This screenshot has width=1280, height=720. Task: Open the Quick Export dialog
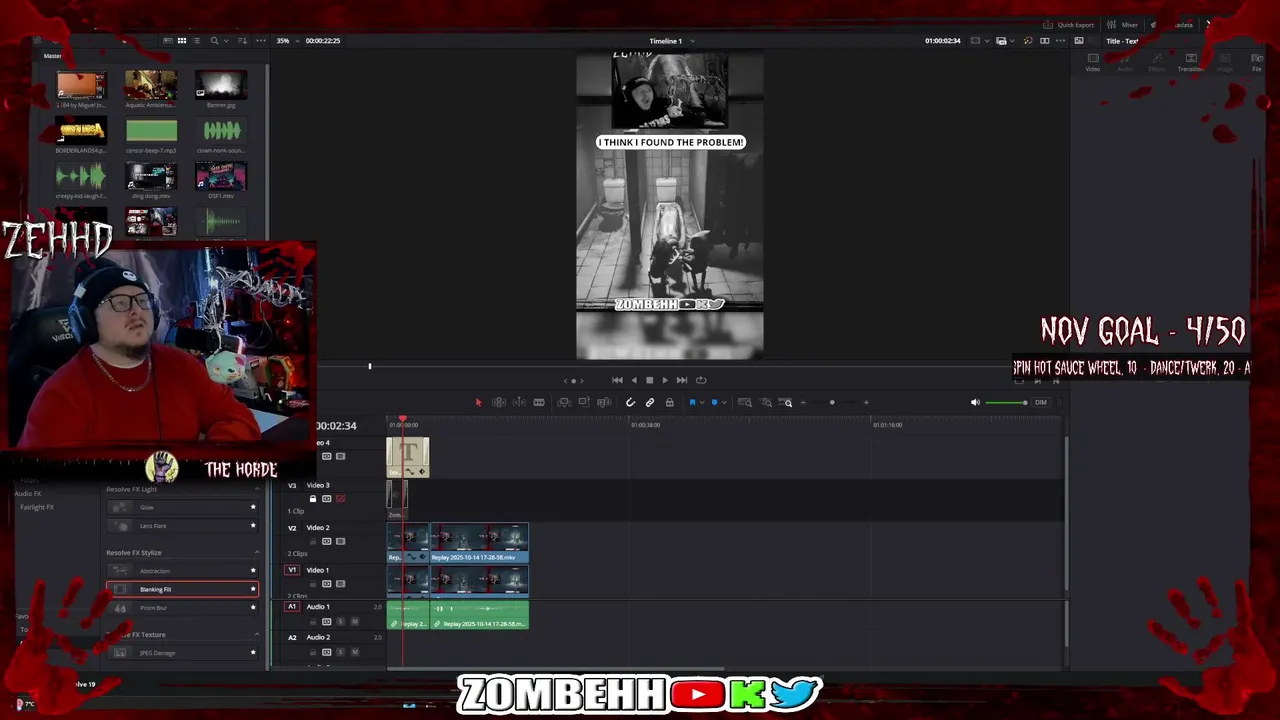tap(1069, 25)
